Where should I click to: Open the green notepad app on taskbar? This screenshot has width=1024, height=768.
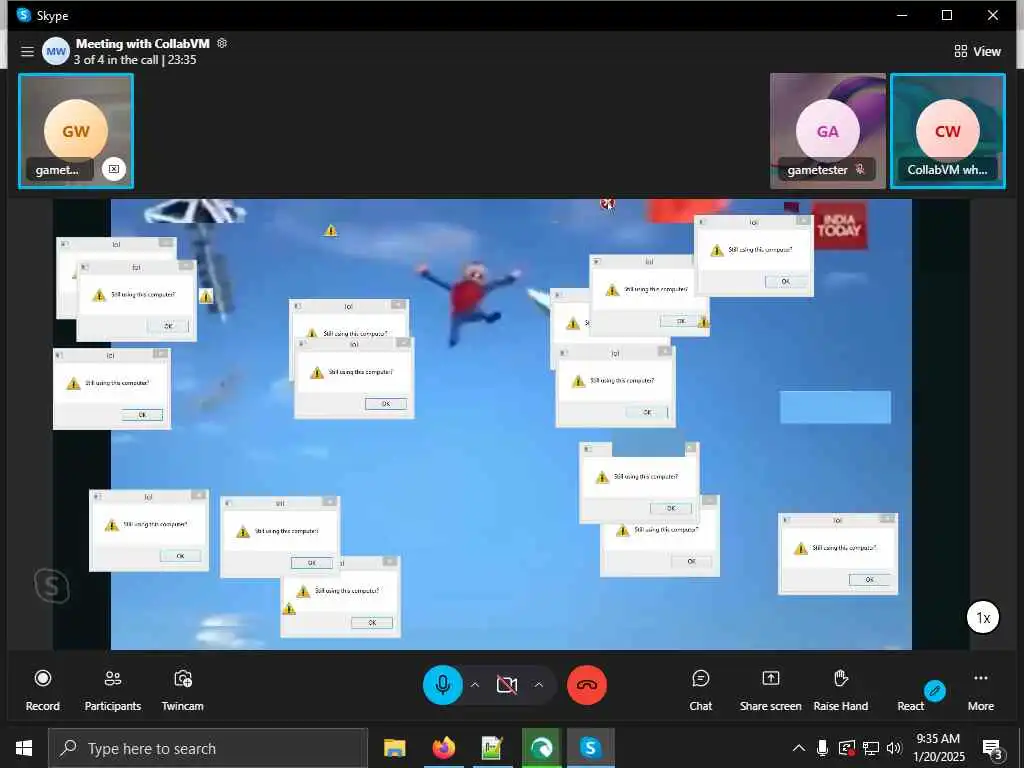click(x=492, y=748)
